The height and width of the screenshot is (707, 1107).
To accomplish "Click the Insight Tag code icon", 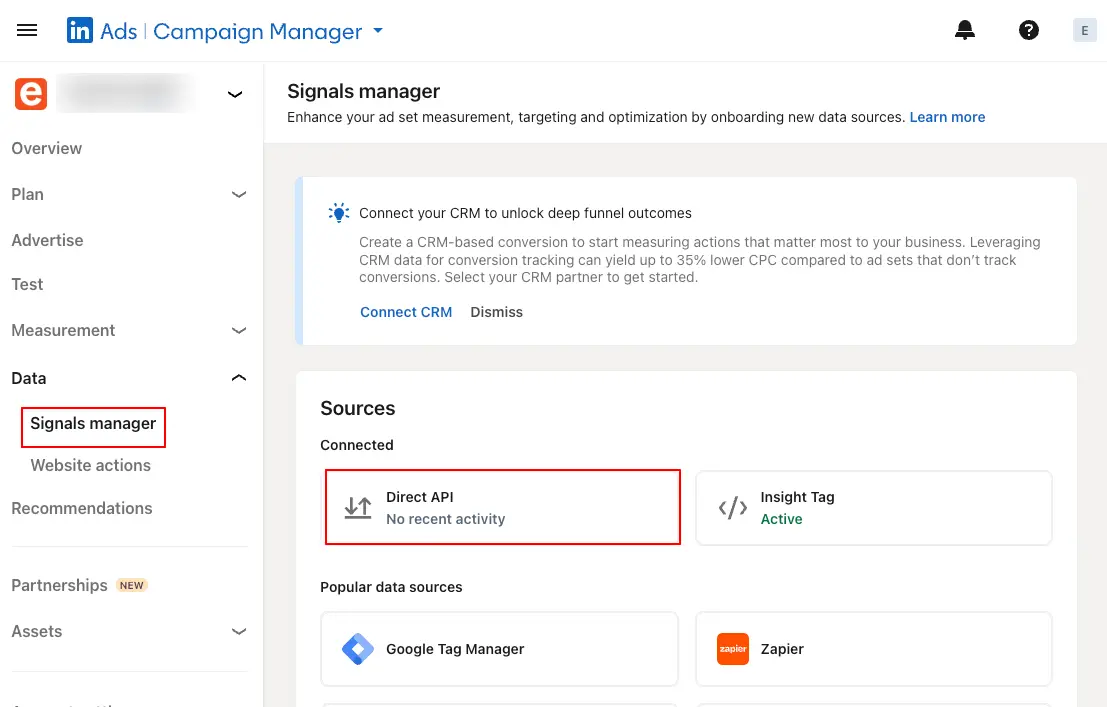I will coord(733,508).
